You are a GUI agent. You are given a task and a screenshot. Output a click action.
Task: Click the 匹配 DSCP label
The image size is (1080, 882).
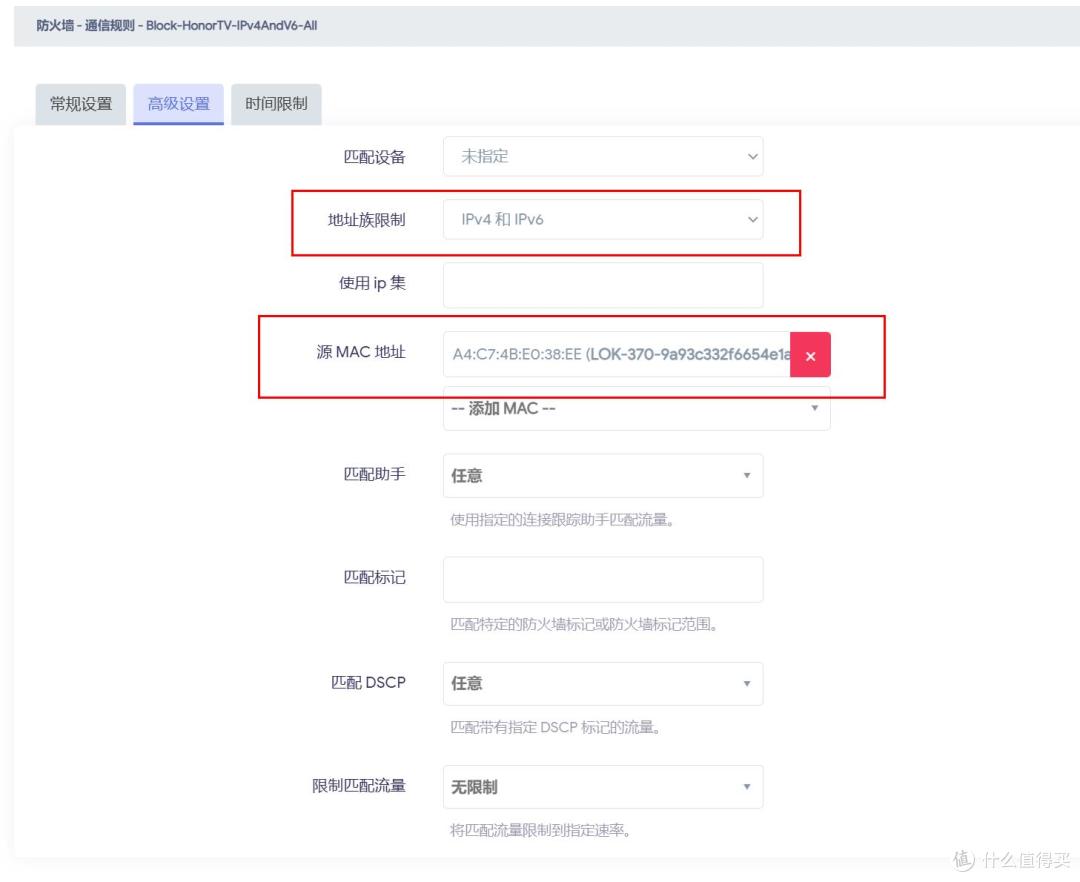click(x=368, y=682)
